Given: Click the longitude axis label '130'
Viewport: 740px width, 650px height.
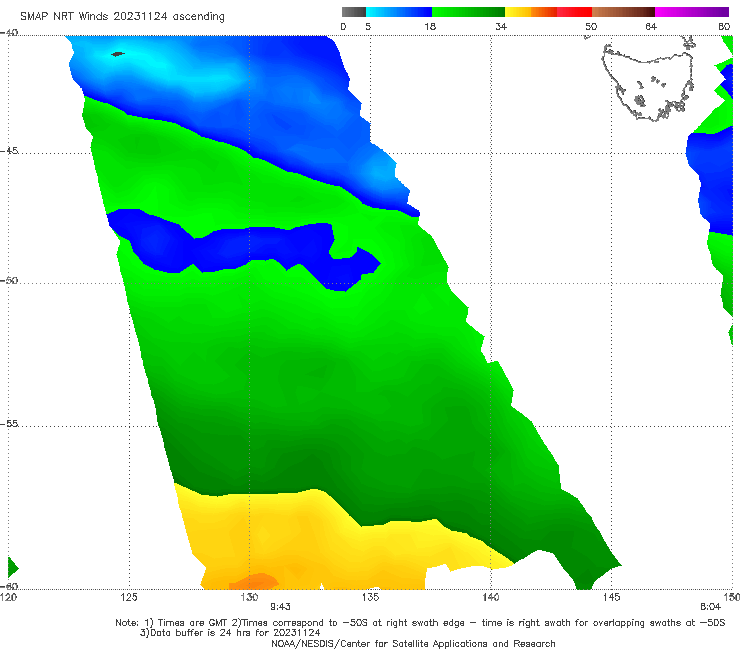Looking at the screenshot, I should (249, 597).
